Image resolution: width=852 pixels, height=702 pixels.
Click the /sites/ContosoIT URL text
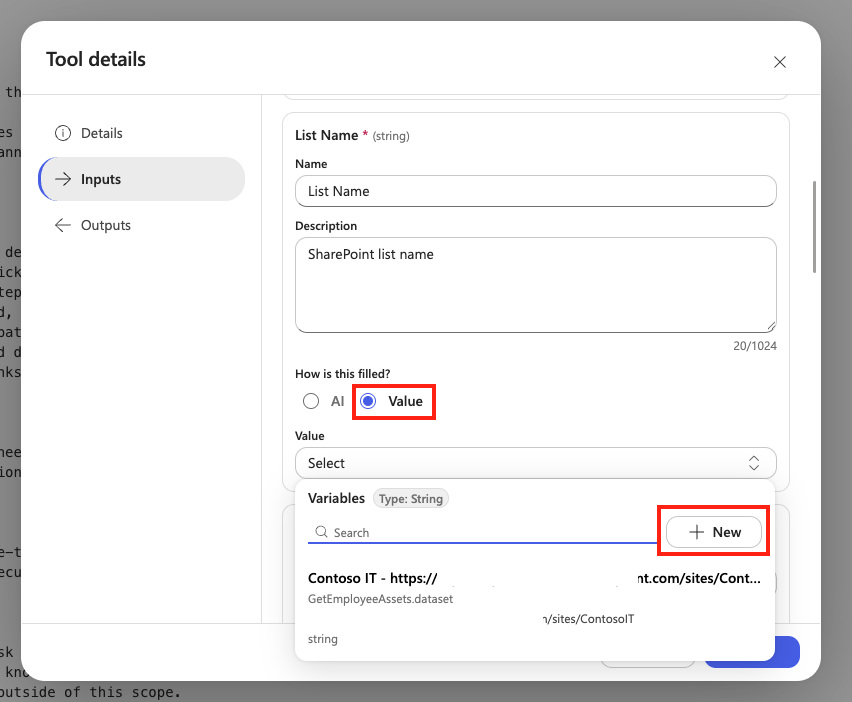pyautogui.click(x=588, y=619)
